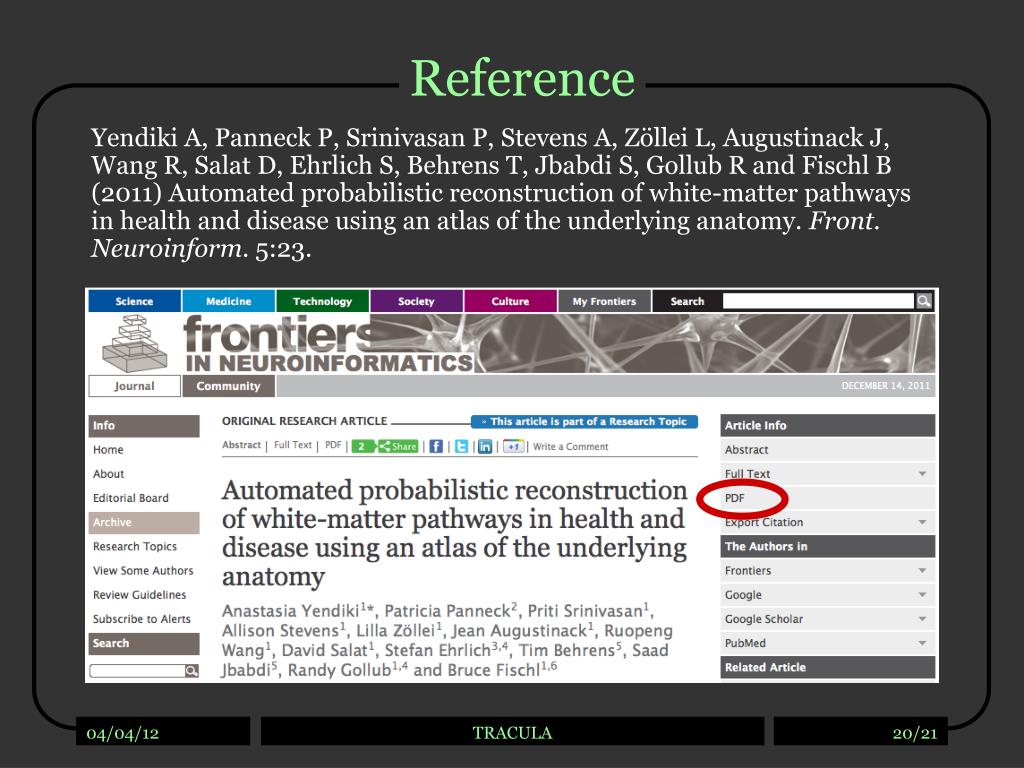The image size is (1024, 768).
Task: Click the 'Article Info' header
Action: tap(827, 425)
